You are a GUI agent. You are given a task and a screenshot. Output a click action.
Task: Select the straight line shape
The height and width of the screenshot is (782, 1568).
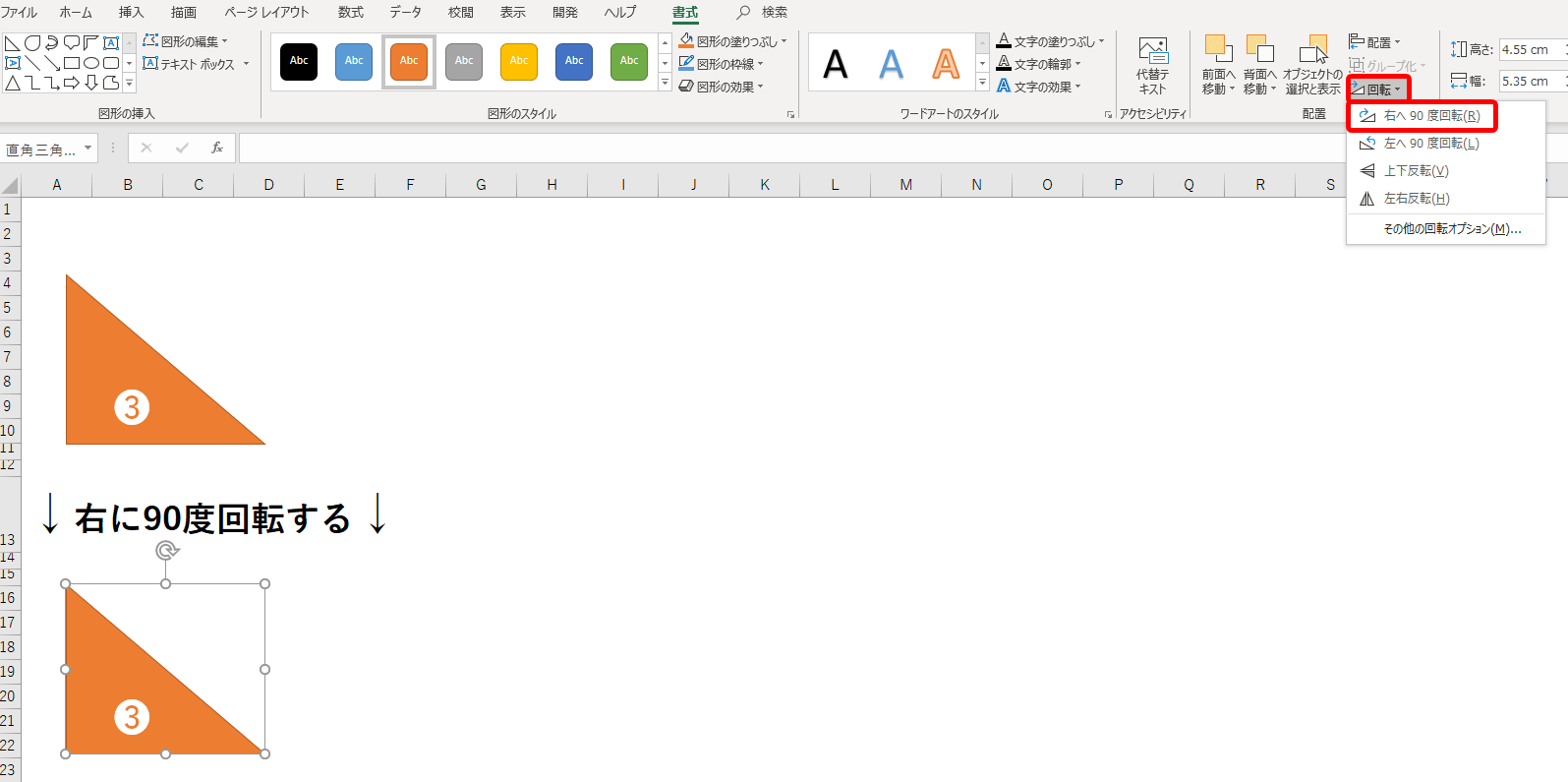click(32, 63)
